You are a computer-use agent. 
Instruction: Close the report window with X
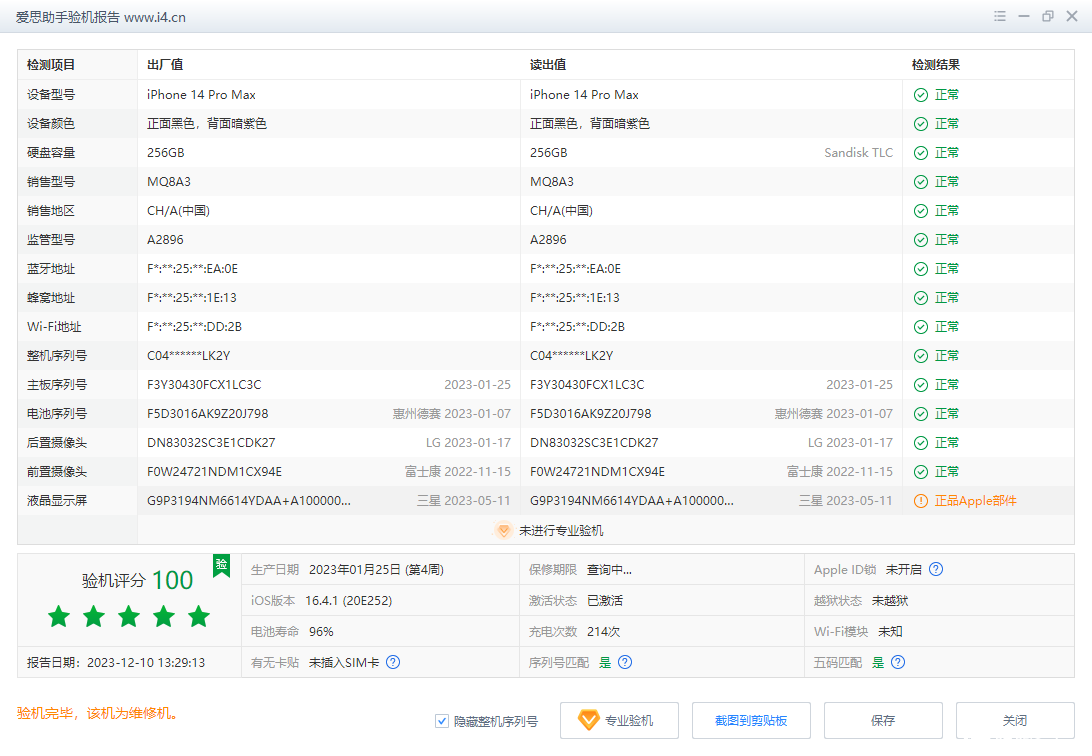[1072, 16]
